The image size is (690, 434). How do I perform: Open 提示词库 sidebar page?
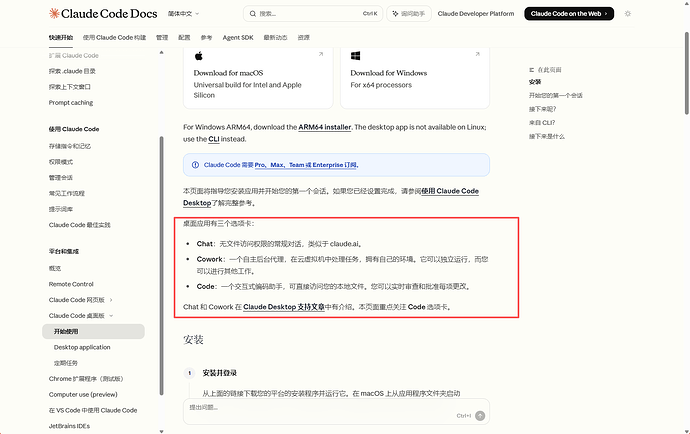61,209
